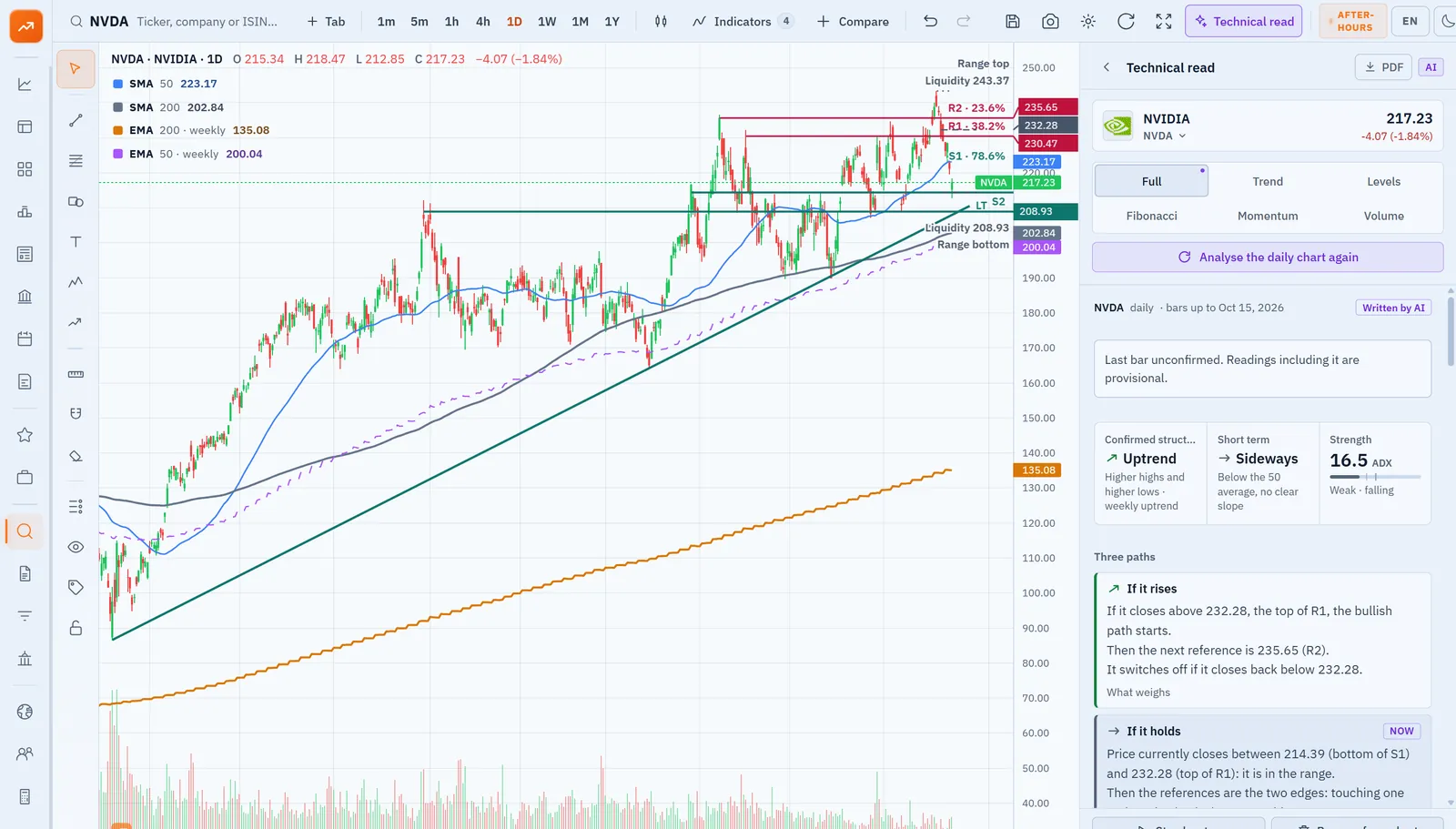Toggle the Technical read panel button
This screenshot has height=829, width=1456.
tap(1243, 21)
